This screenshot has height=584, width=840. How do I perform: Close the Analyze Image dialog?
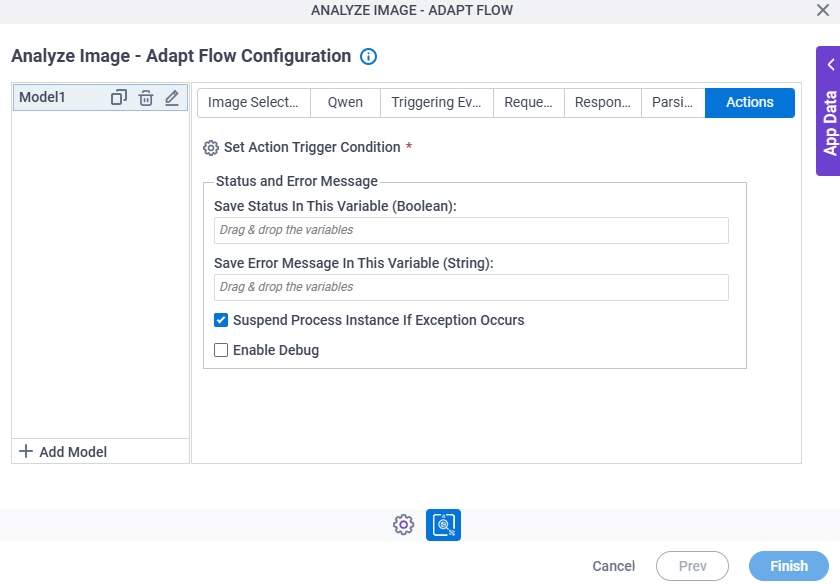tap(822, 10)
